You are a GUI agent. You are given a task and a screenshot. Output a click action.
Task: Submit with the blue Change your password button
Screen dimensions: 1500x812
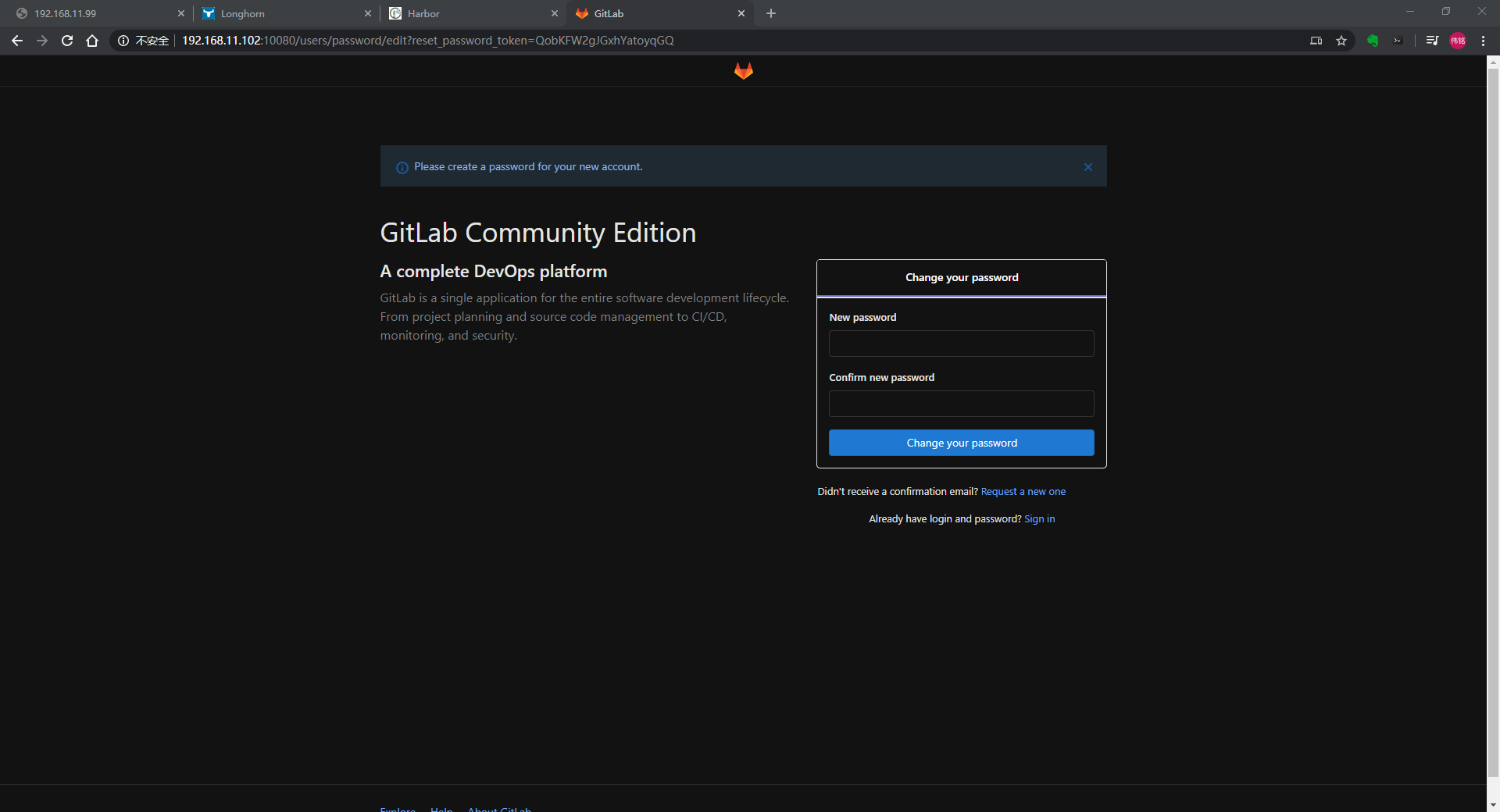click(x=961, y=443)
